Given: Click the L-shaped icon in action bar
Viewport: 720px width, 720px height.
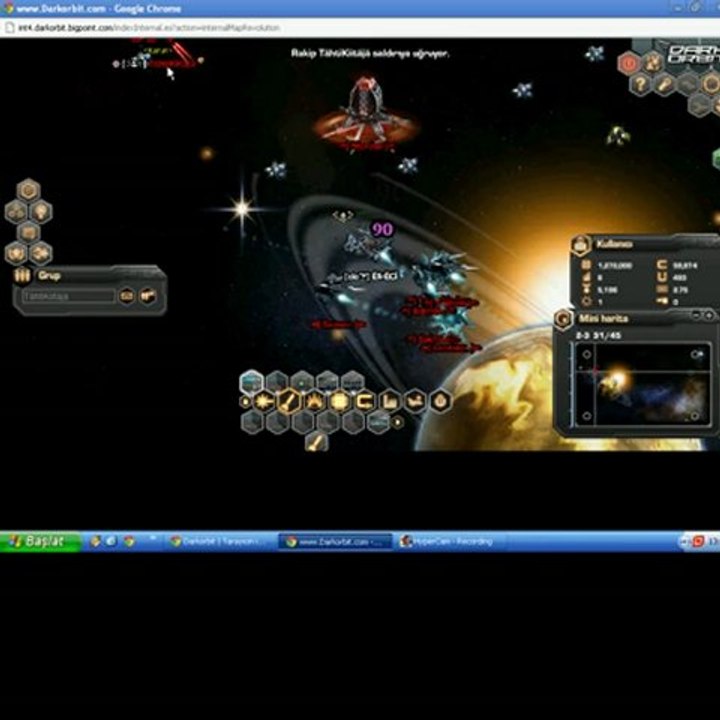Looking at the screenshot, I should coord(390,402).
